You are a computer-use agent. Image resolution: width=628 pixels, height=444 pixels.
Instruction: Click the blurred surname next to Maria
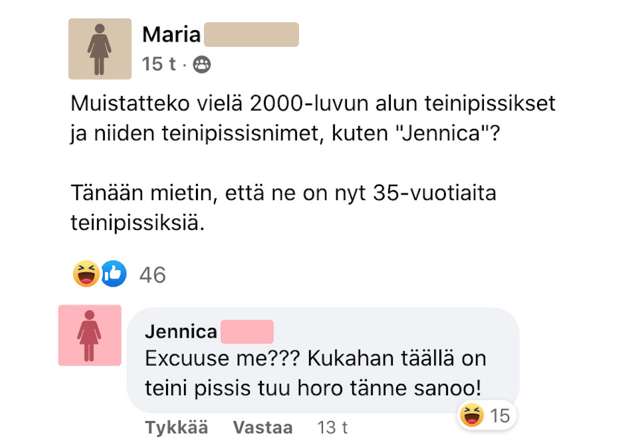[x=251, y=35]
